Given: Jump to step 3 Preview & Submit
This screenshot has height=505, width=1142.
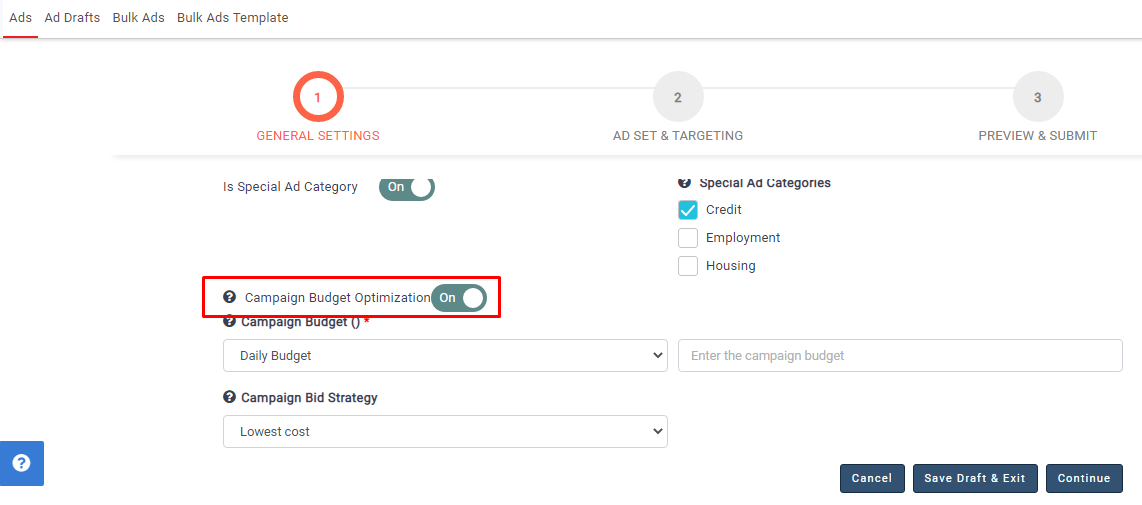Looking at the screenshot, I should tap(1037, 98).
